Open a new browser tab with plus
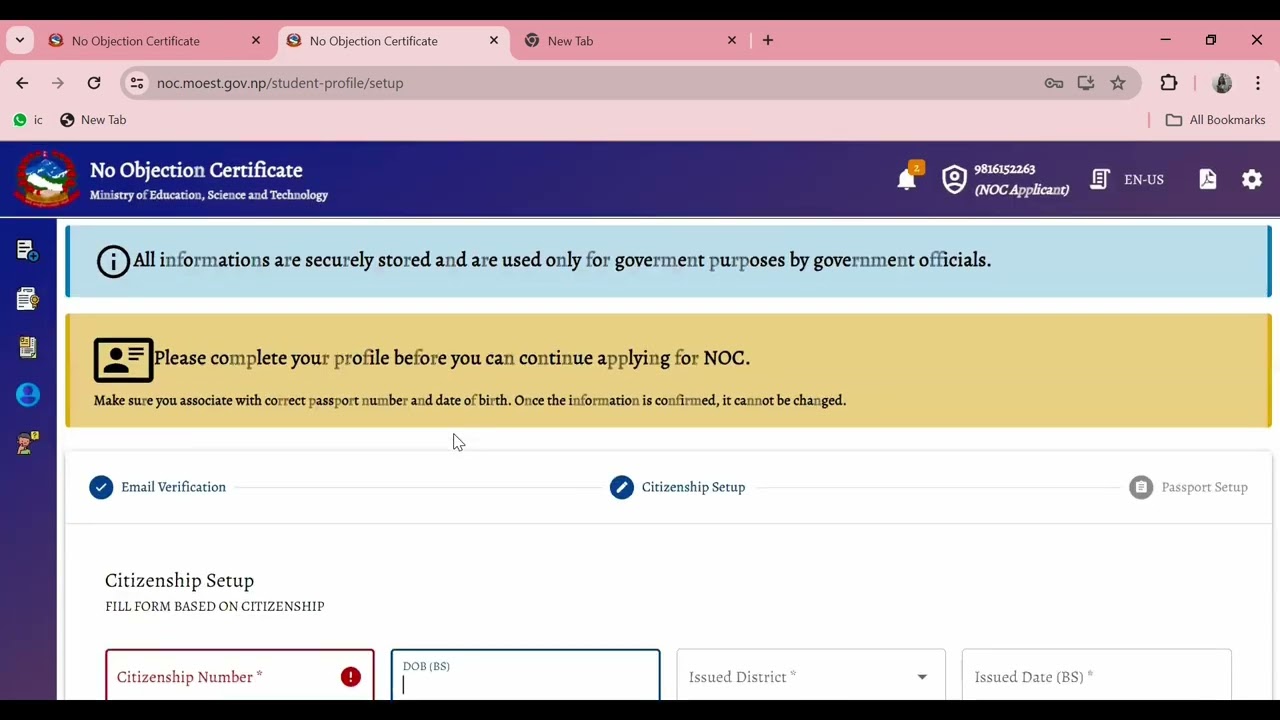The width and height of the screenshot is (1280, 720). (x=768, y=41)
